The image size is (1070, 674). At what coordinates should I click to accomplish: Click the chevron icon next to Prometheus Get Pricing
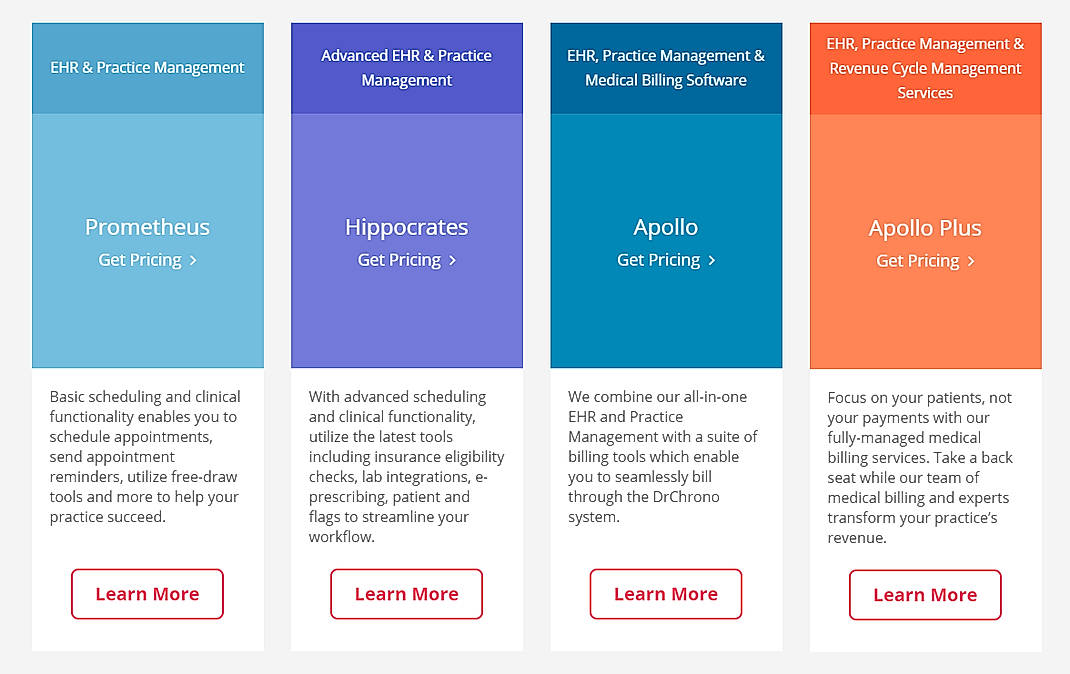pyautogui.click(x=193, y=260)
